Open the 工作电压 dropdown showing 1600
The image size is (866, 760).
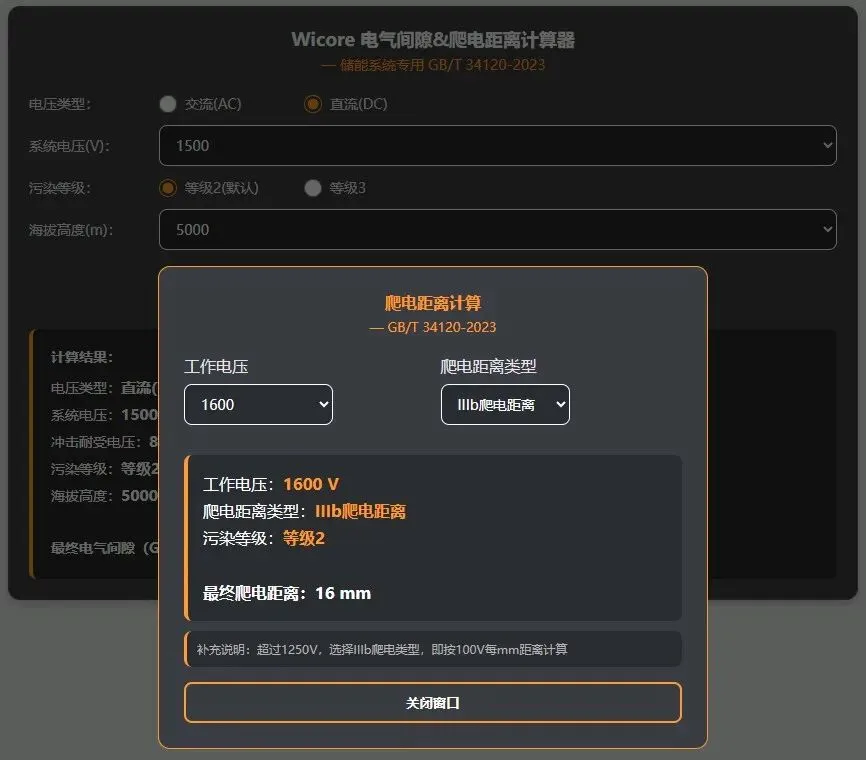pos(258,405)
